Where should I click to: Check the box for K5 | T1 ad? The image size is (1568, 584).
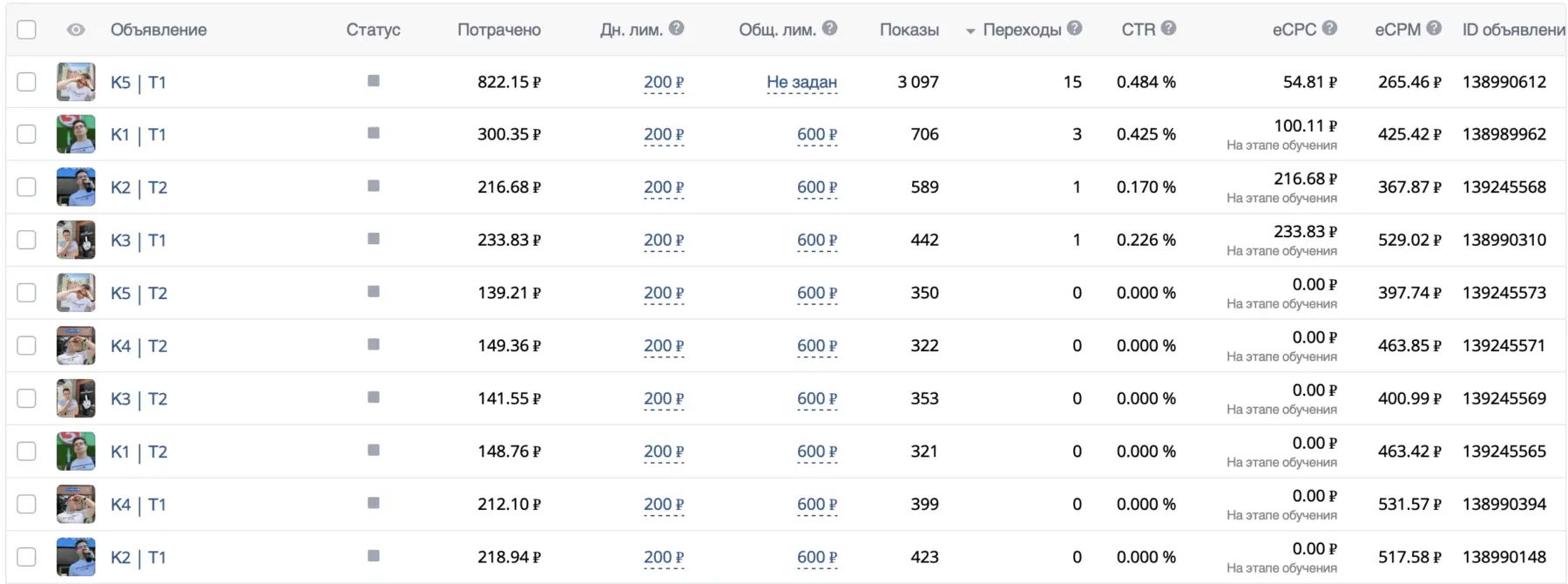point(27,82)
